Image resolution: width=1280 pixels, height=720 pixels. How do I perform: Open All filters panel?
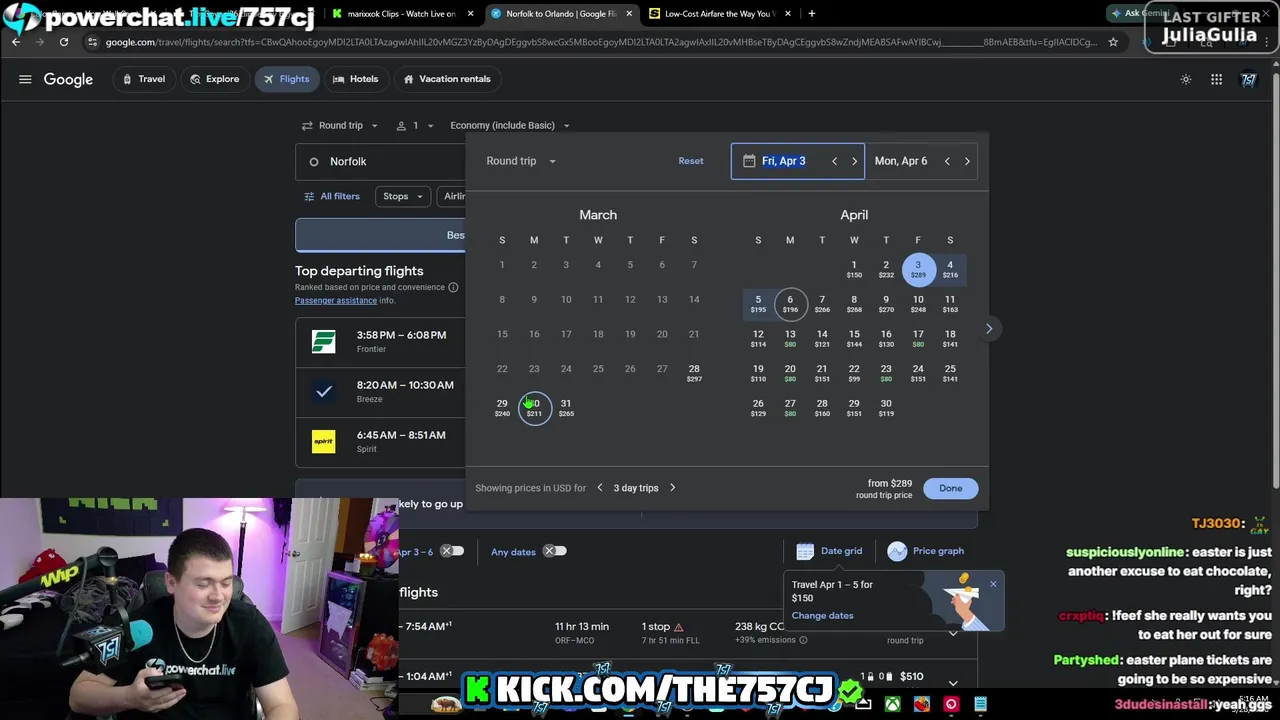(332, 196)
